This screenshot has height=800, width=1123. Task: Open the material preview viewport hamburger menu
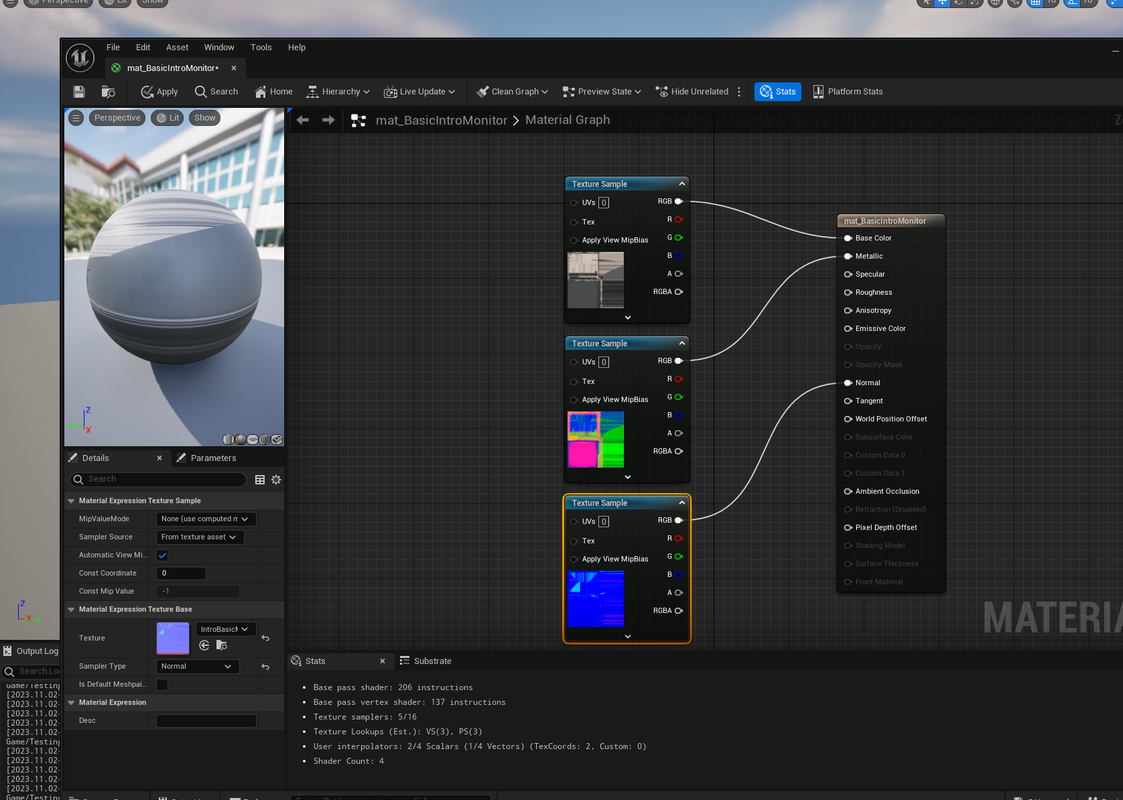(76, 118)
